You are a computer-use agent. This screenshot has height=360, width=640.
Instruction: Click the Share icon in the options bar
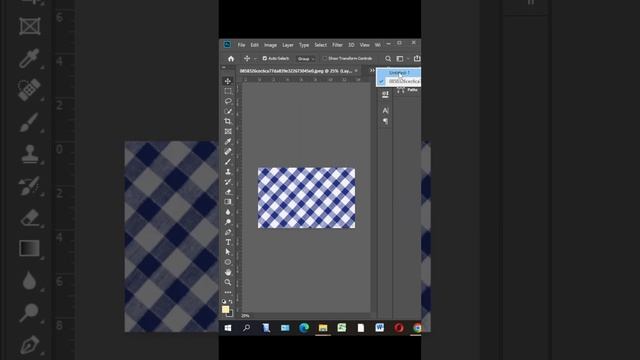[417, 59]
